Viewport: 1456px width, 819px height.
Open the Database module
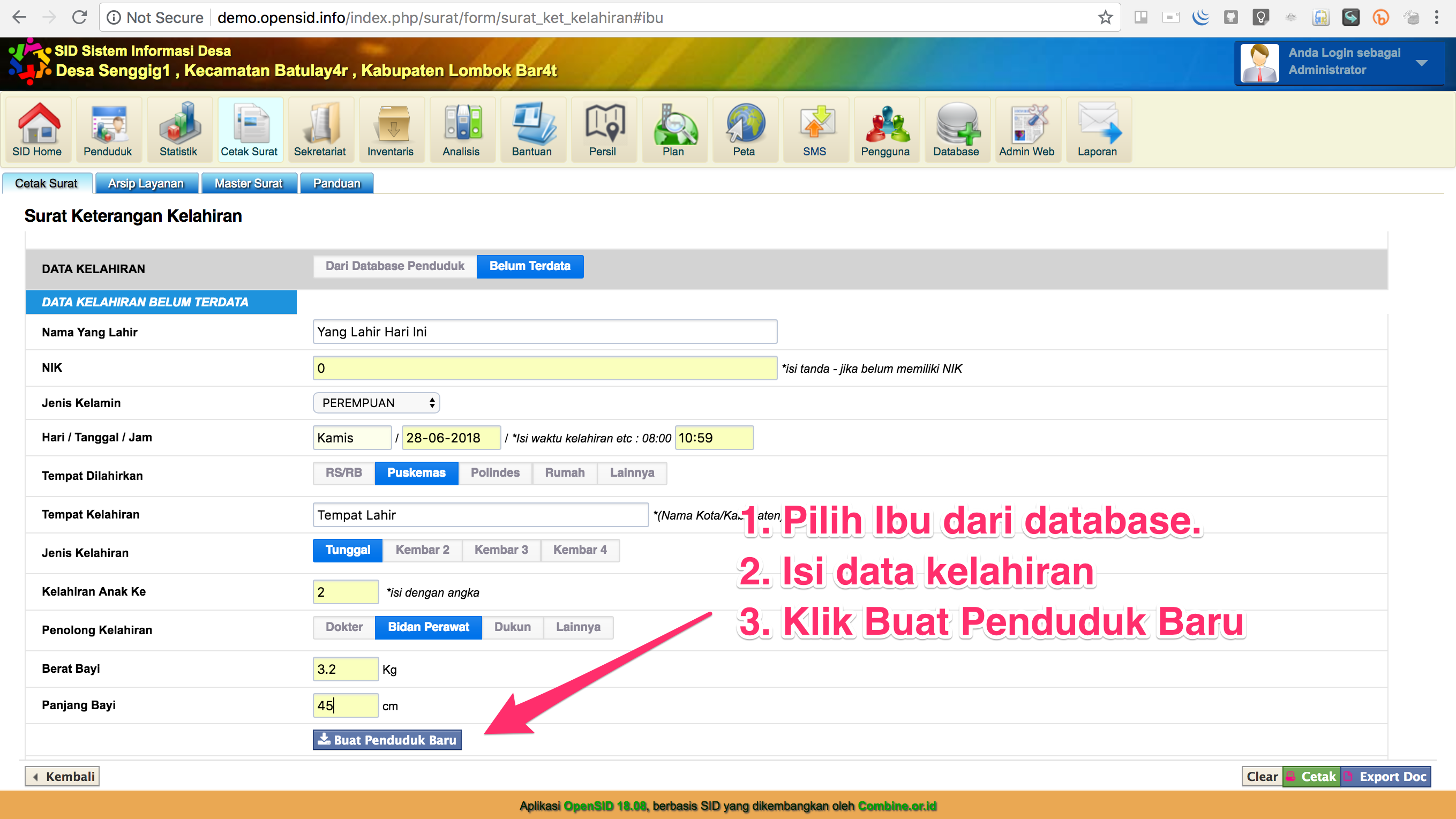[957, 129]
